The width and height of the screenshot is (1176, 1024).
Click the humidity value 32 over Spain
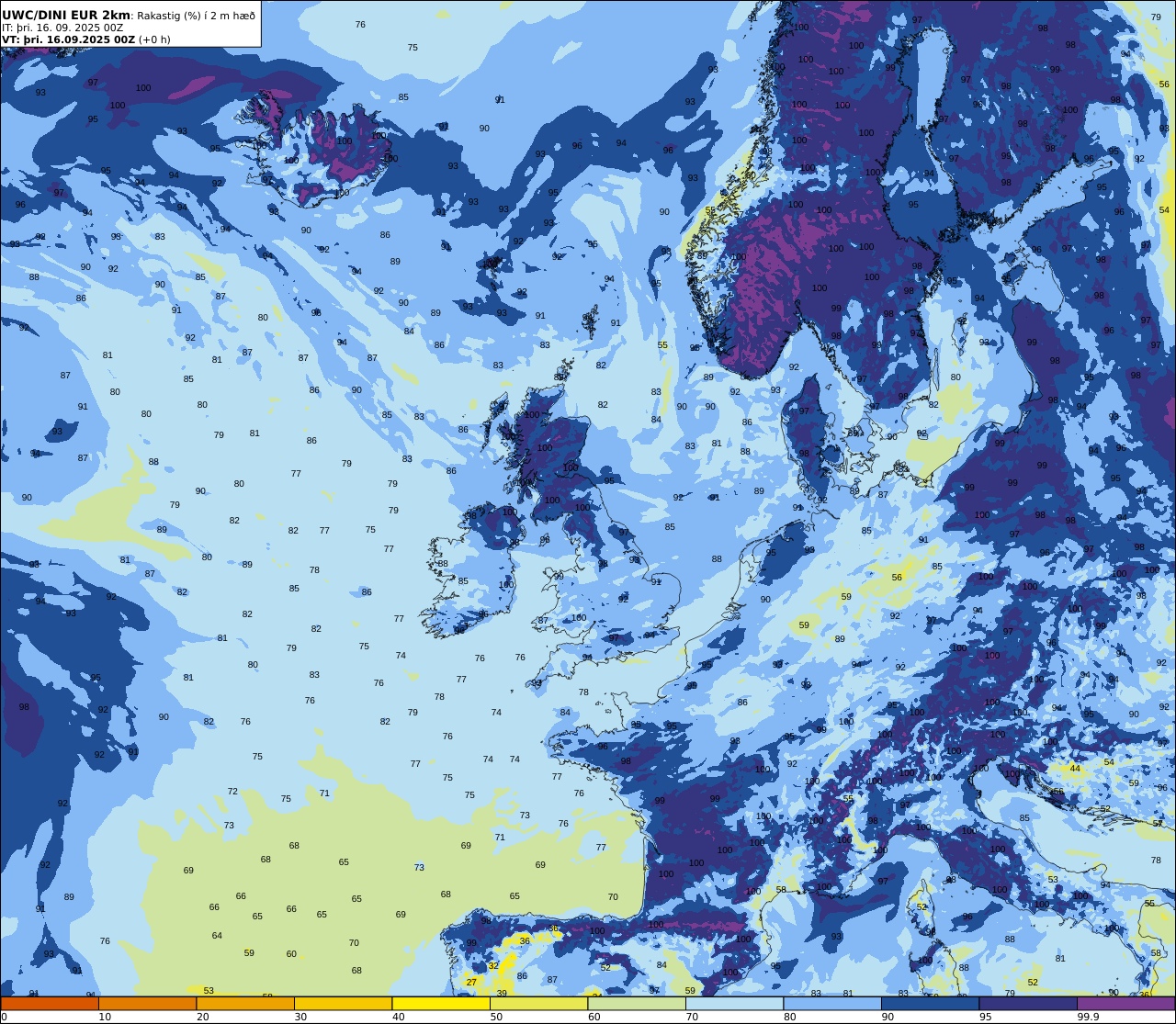pos(493,965)
